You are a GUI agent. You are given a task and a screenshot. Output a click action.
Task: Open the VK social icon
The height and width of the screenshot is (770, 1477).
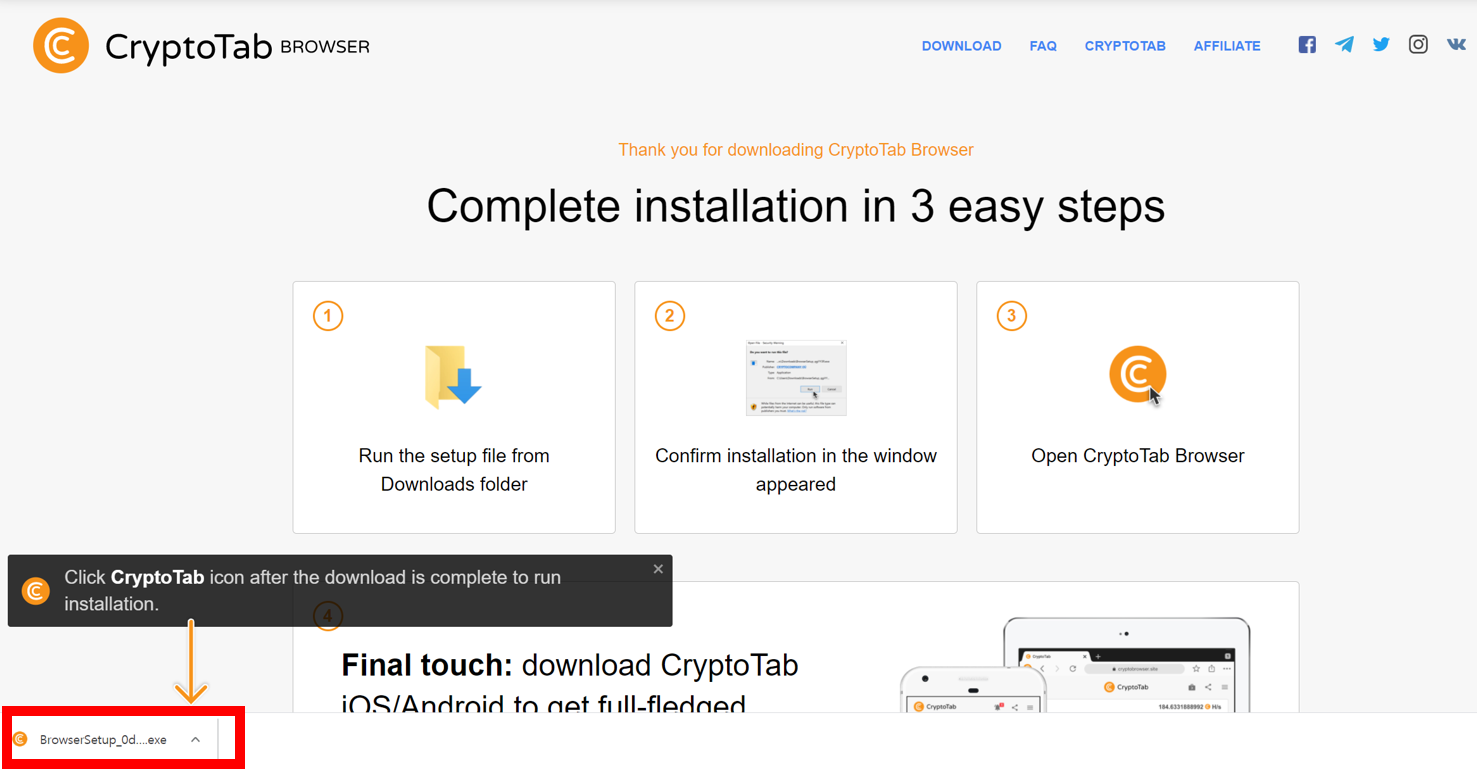click(x=1456, y=44)
